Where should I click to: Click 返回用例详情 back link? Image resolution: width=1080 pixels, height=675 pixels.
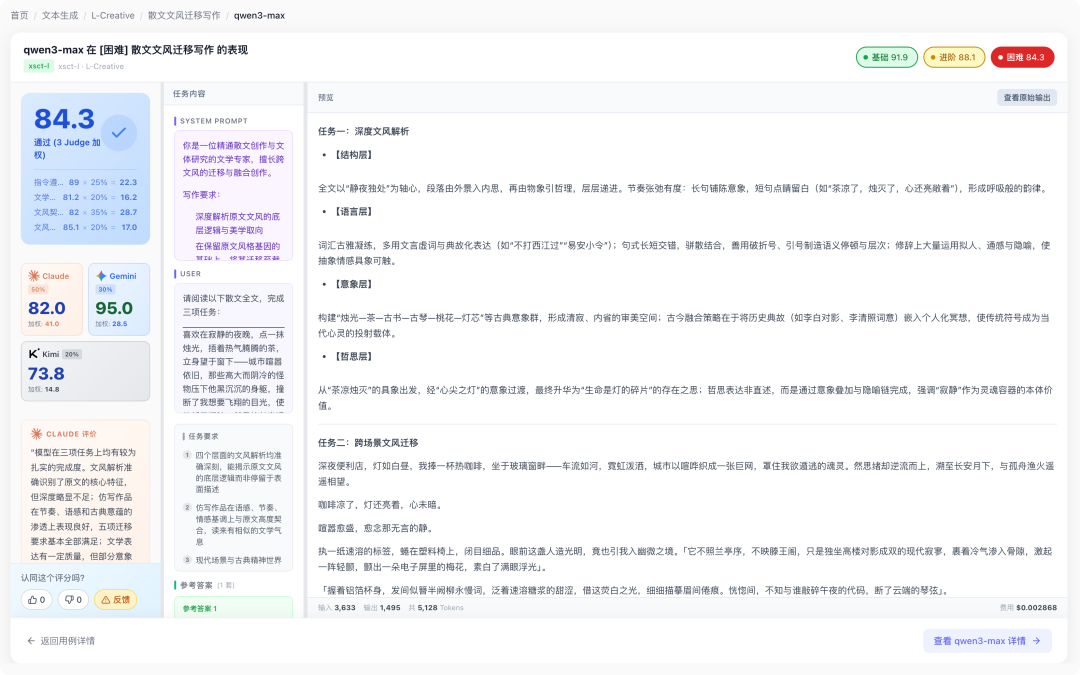(61, 641)
